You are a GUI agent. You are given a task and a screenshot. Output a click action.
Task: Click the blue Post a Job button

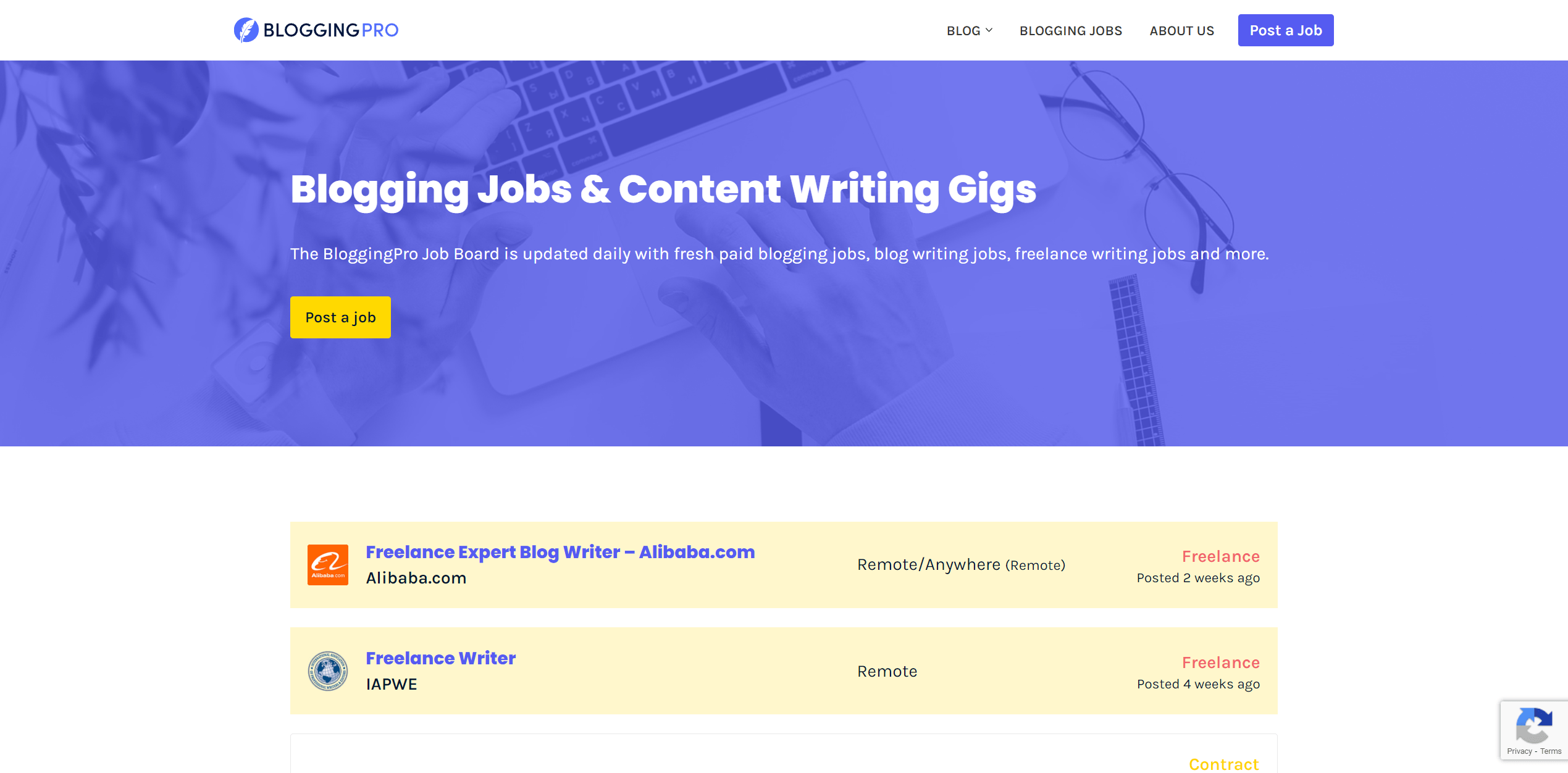point(1285,29)
